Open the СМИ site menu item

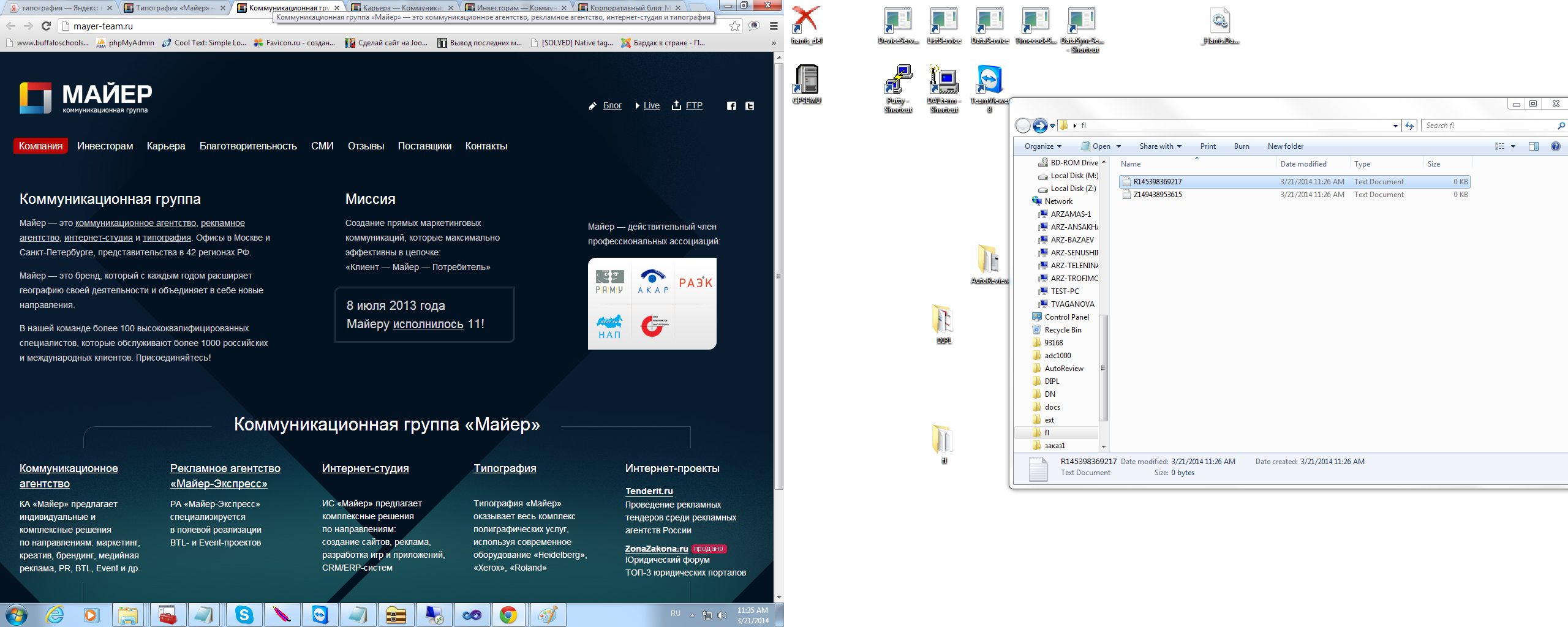[322, 146]
